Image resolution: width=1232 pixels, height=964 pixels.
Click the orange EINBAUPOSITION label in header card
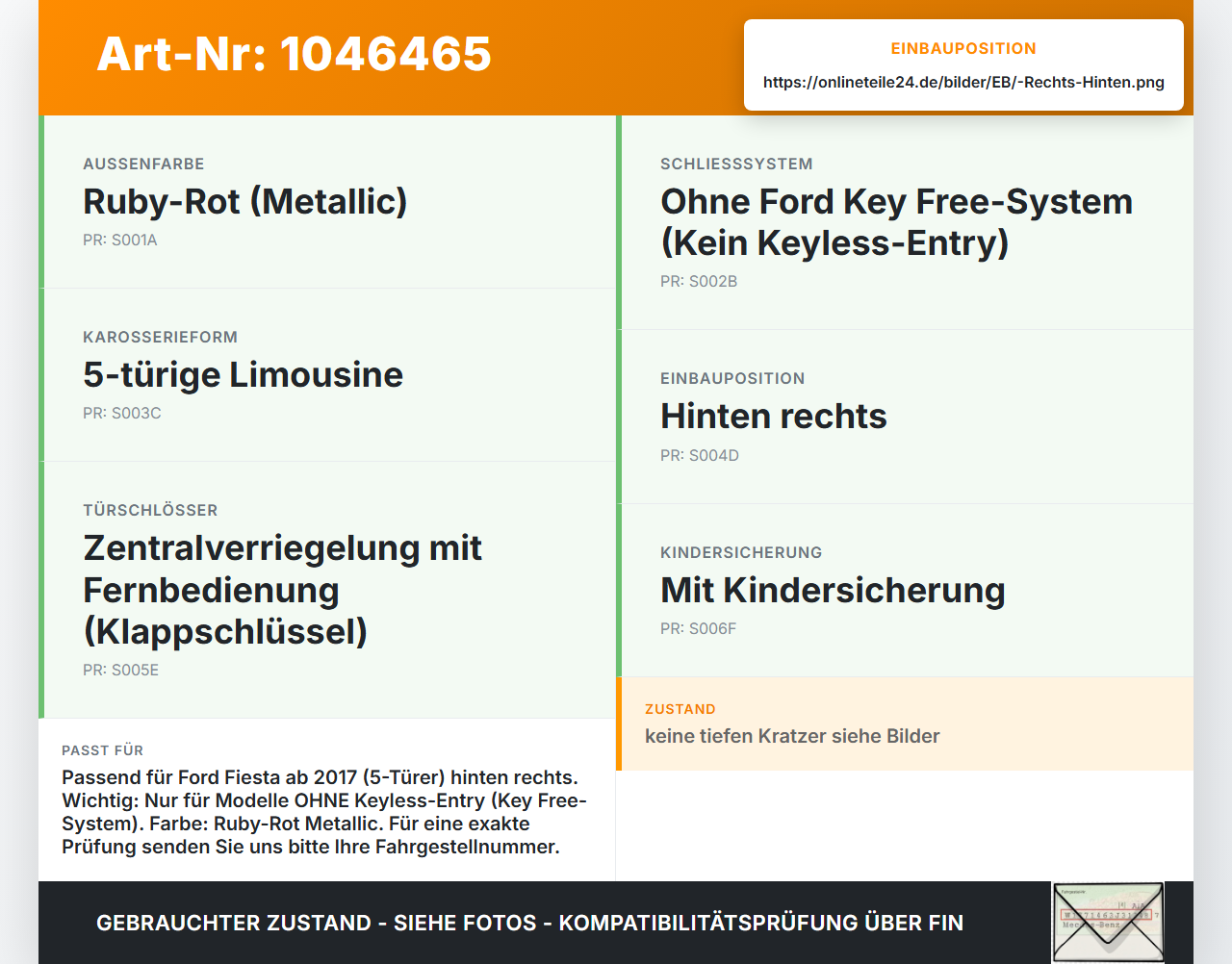pos(963,48)
